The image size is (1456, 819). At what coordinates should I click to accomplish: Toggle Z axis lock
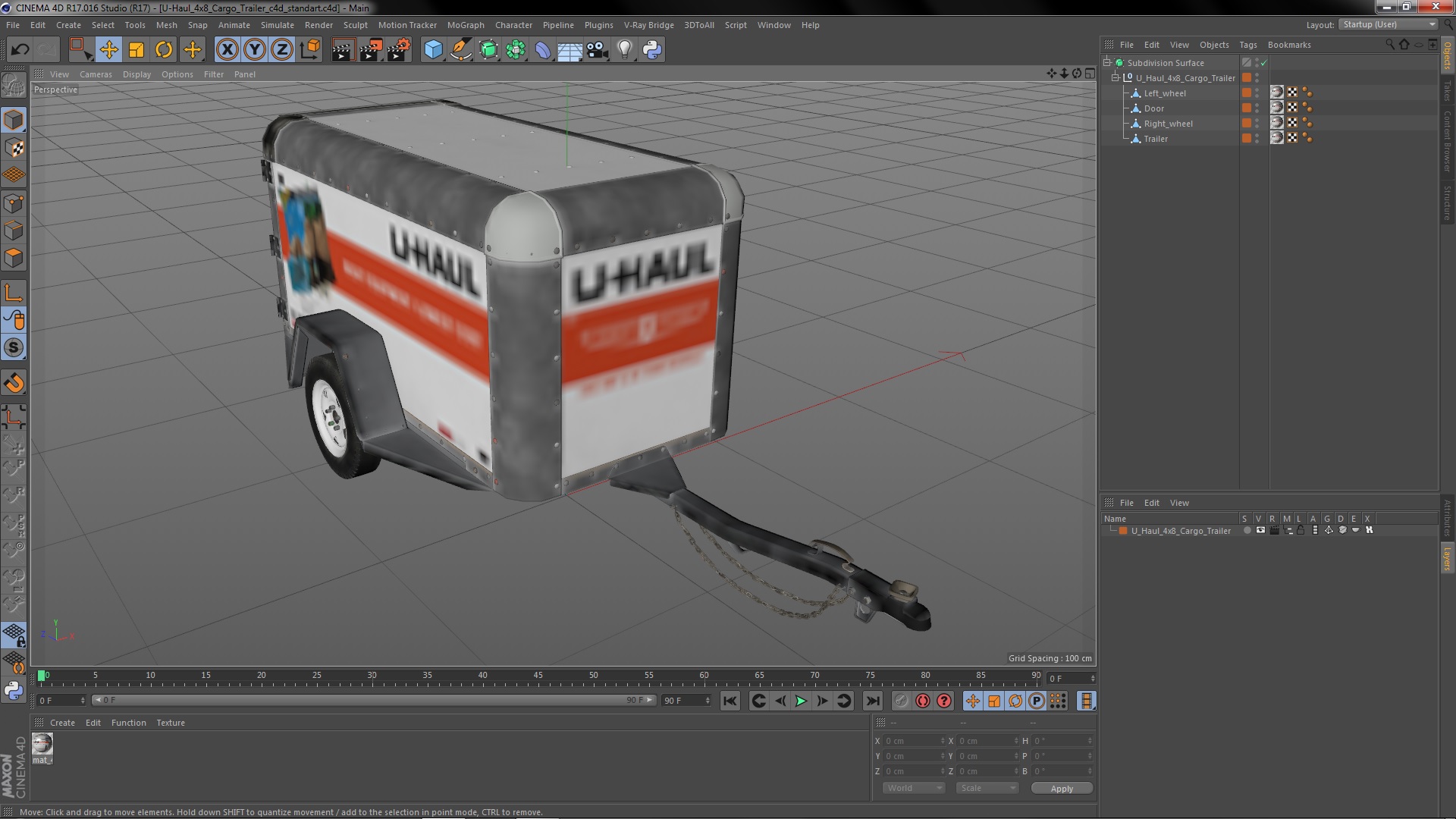(x=282, y=50)
